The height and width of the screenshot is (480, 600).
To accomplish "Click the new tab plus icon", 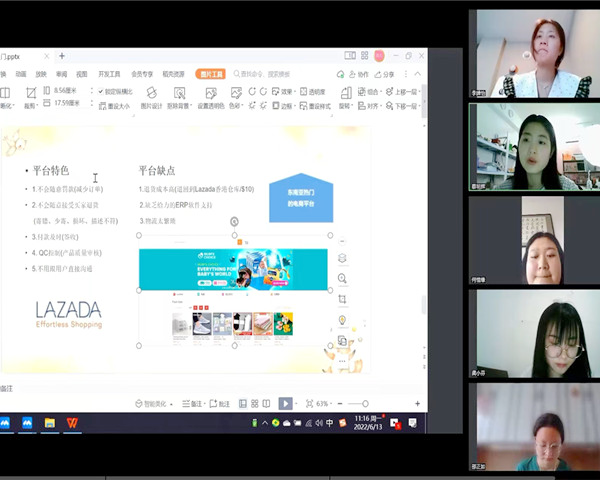I will [x=62, y=57].
